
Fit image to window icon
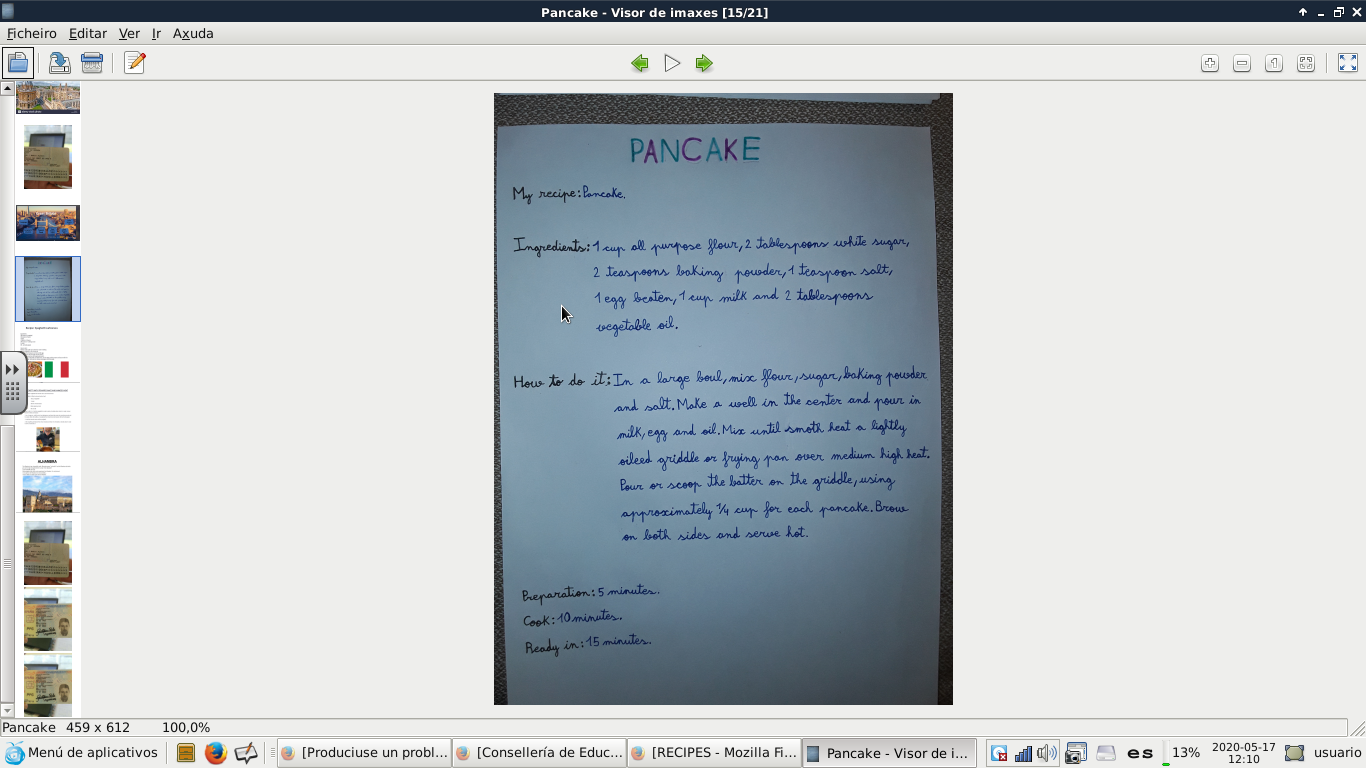pos(1306,63)
